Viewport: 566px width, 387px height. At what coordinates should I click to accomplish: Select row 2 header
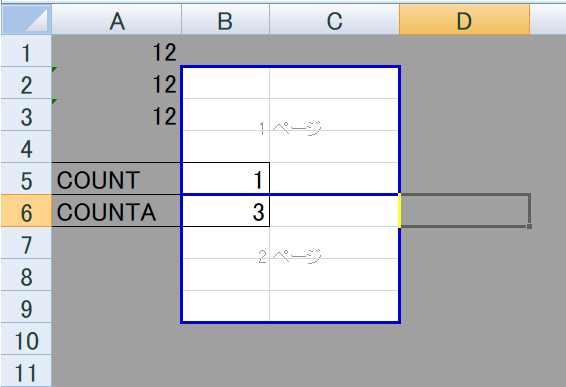pos(26,83)
